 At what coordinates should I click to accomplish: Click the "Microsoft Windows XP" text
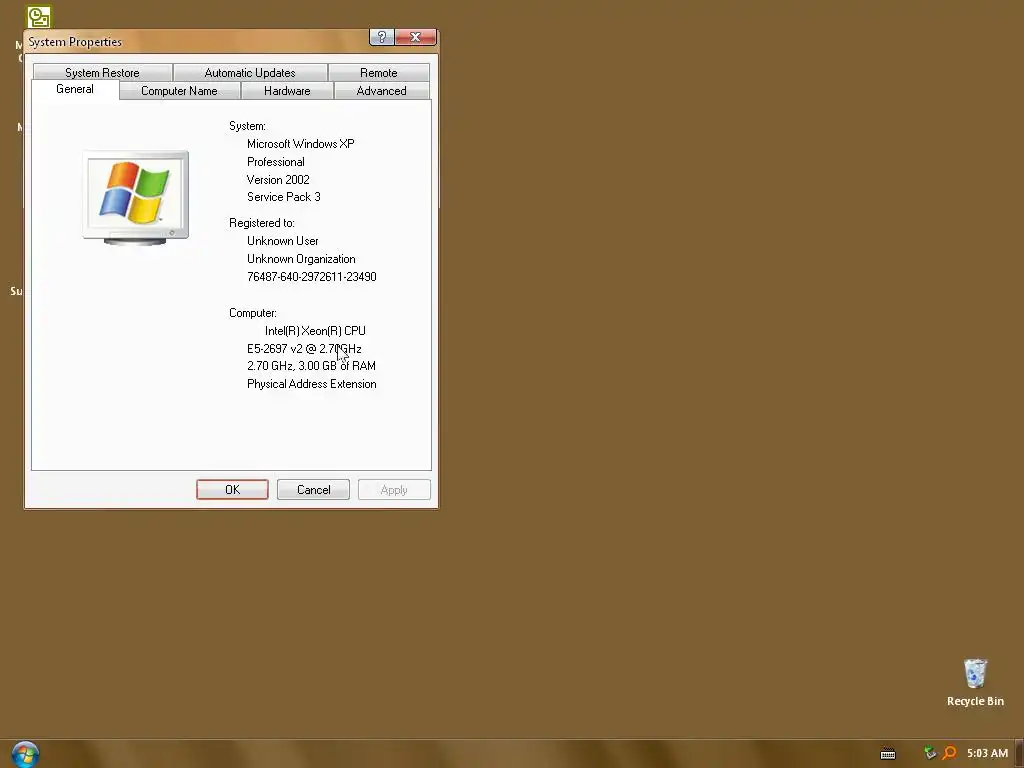pos(300,144)
